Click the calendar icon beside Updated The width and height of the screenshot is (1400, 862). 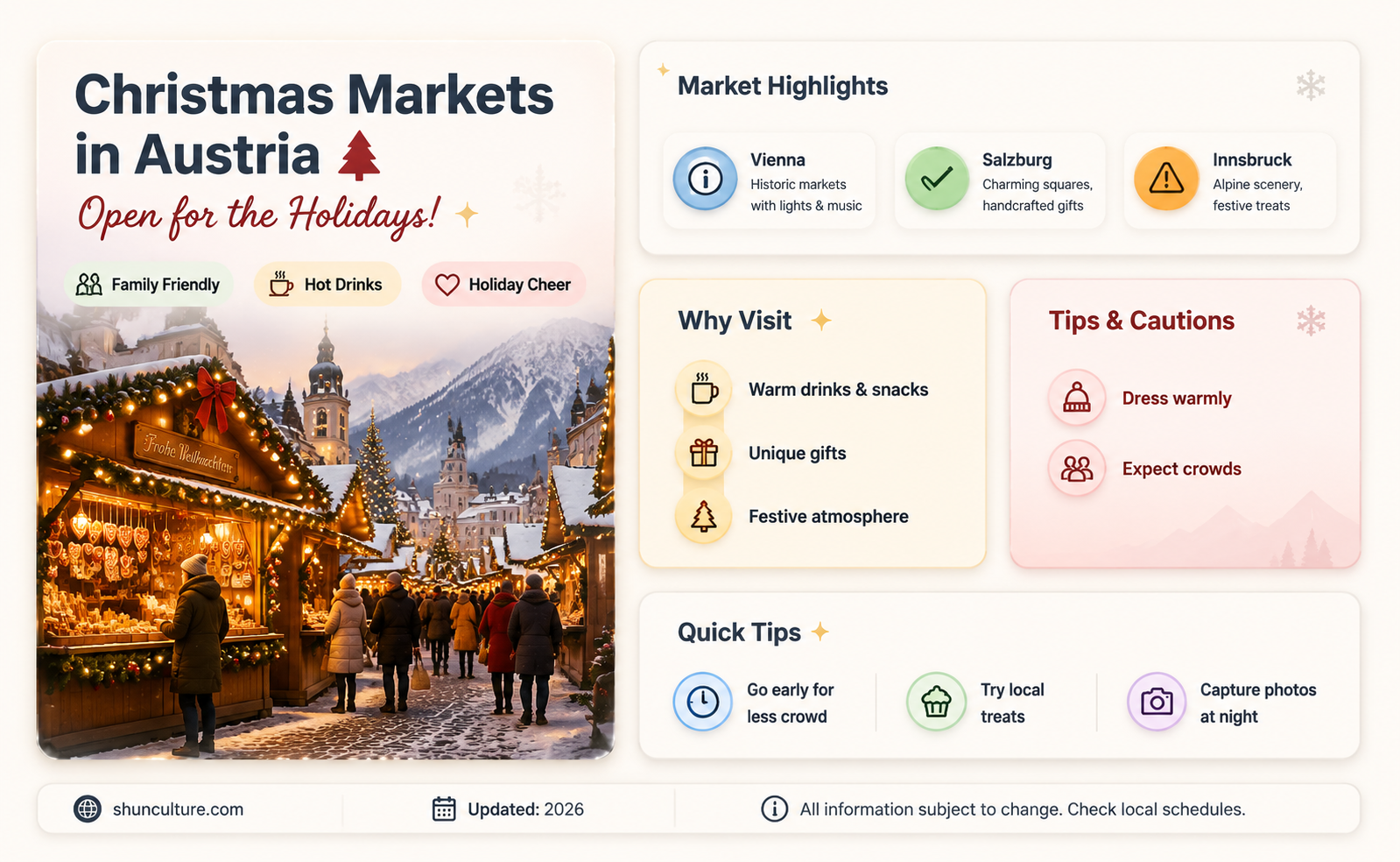point(444,809)
